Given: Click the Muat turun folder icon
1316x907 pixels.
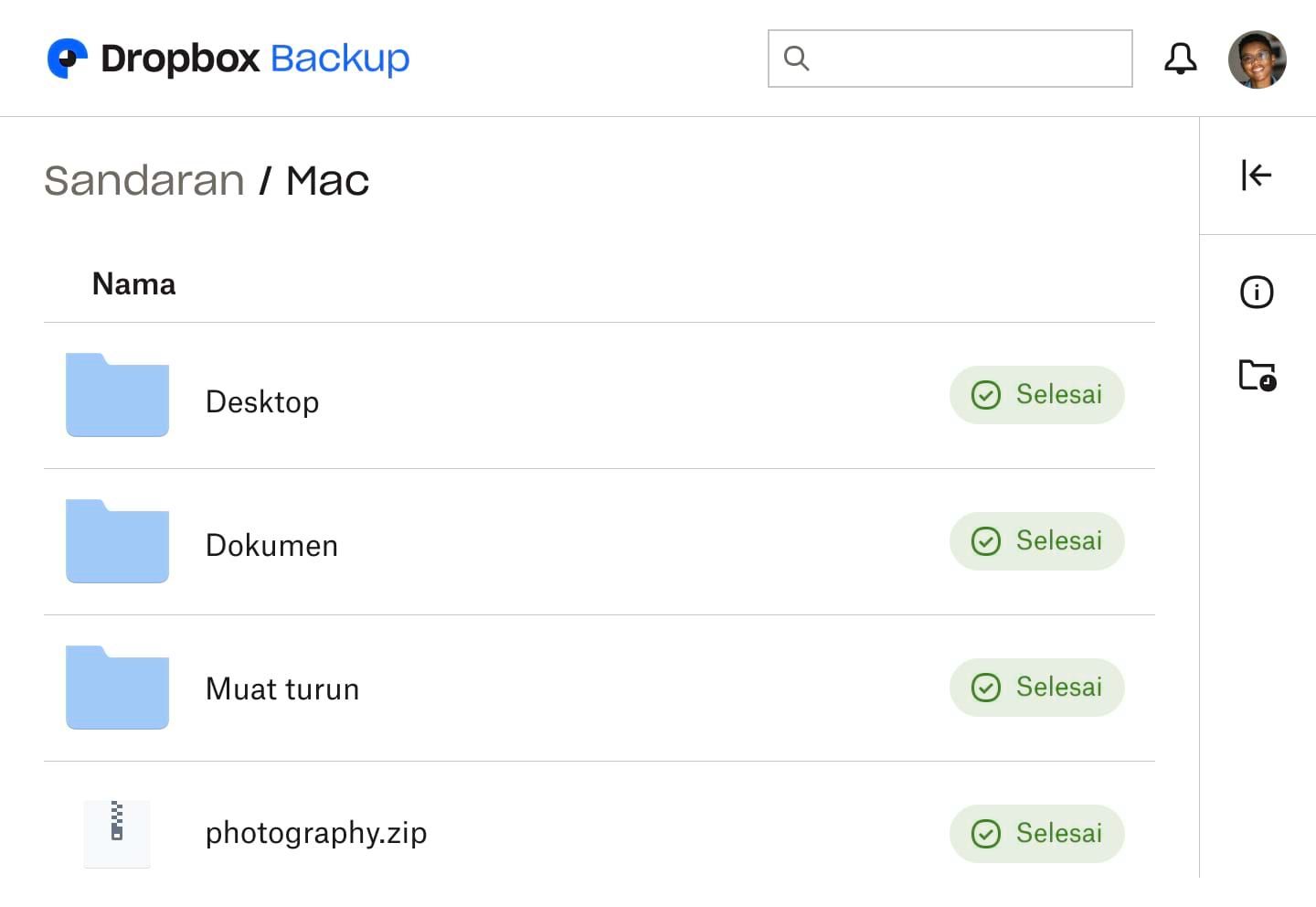Looking at the screenshot, I should coord(117,688).
